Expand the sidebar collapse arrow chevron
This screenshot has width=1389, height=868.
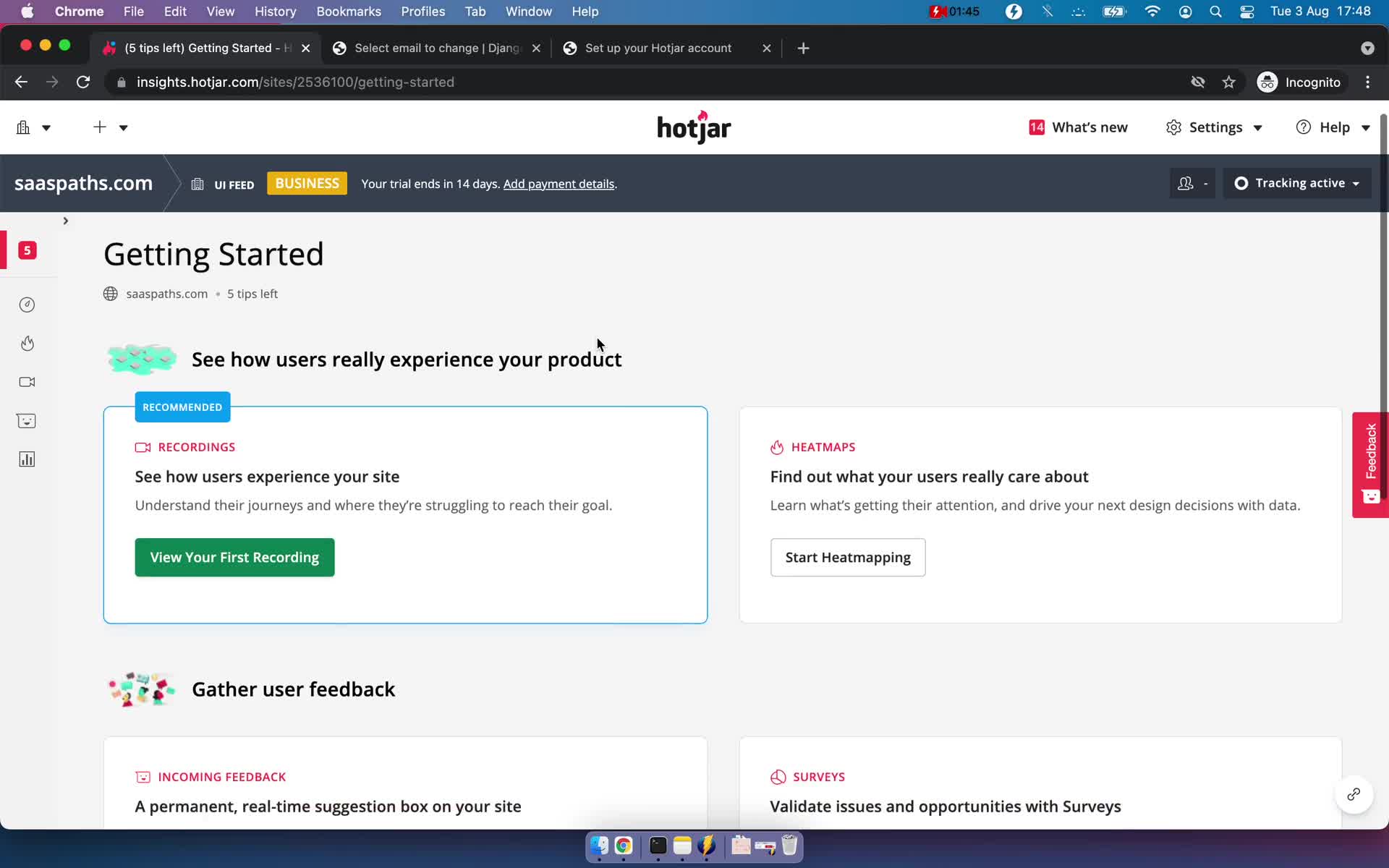tap(65, 220)
